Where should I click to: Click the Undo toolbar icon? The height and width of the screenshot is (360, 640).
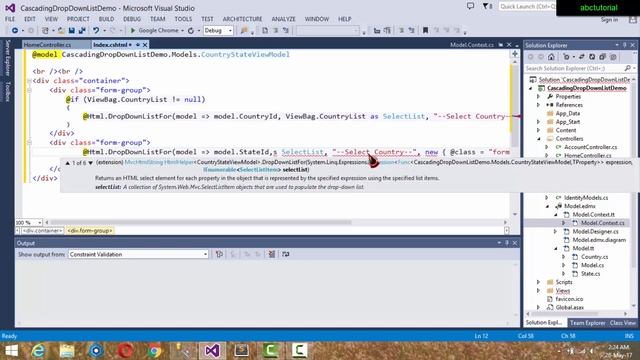tap(96, 31)
